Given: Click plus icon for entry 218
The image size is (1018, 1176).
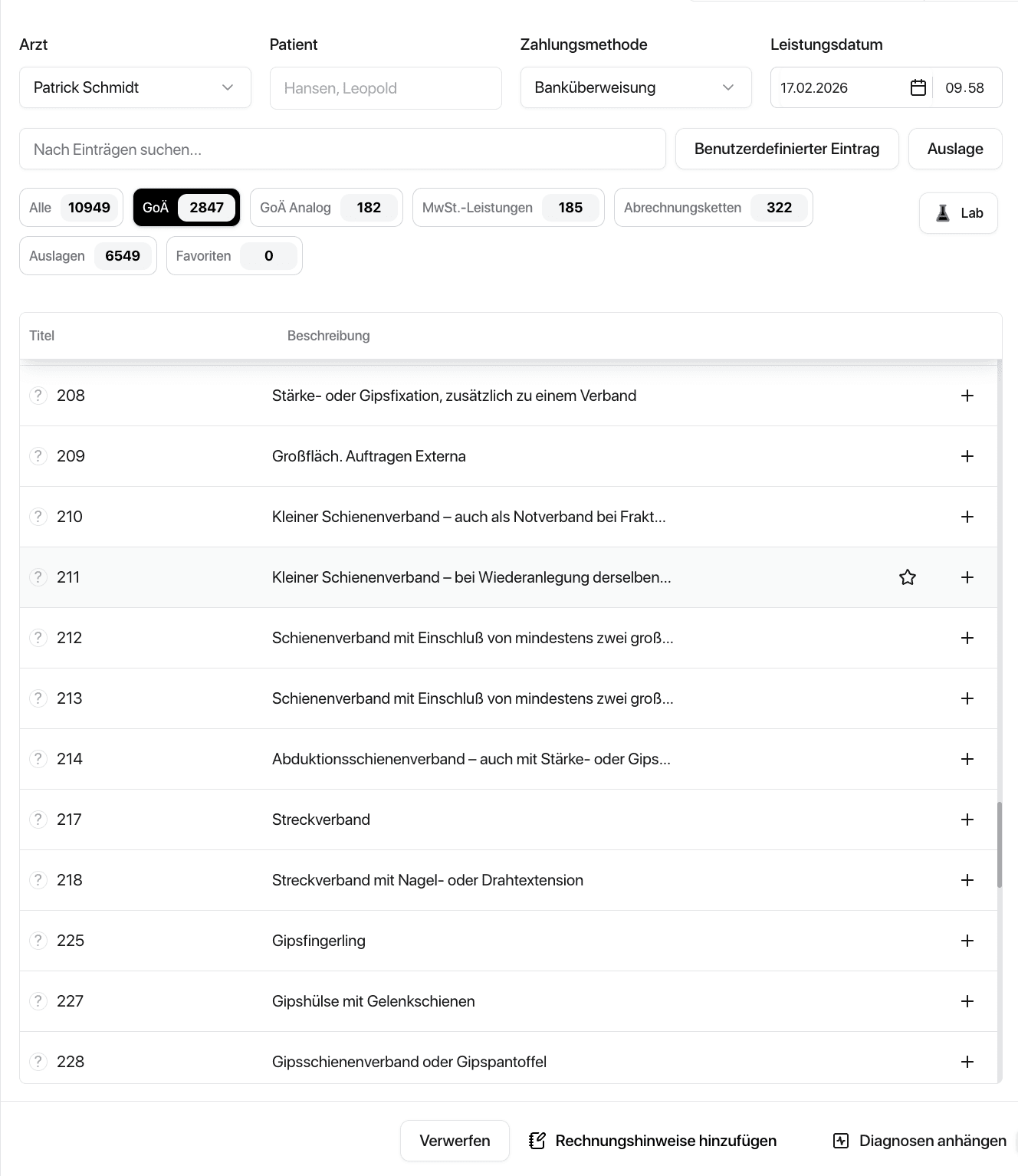Looking at the screenshot, I should coord(967,880).
